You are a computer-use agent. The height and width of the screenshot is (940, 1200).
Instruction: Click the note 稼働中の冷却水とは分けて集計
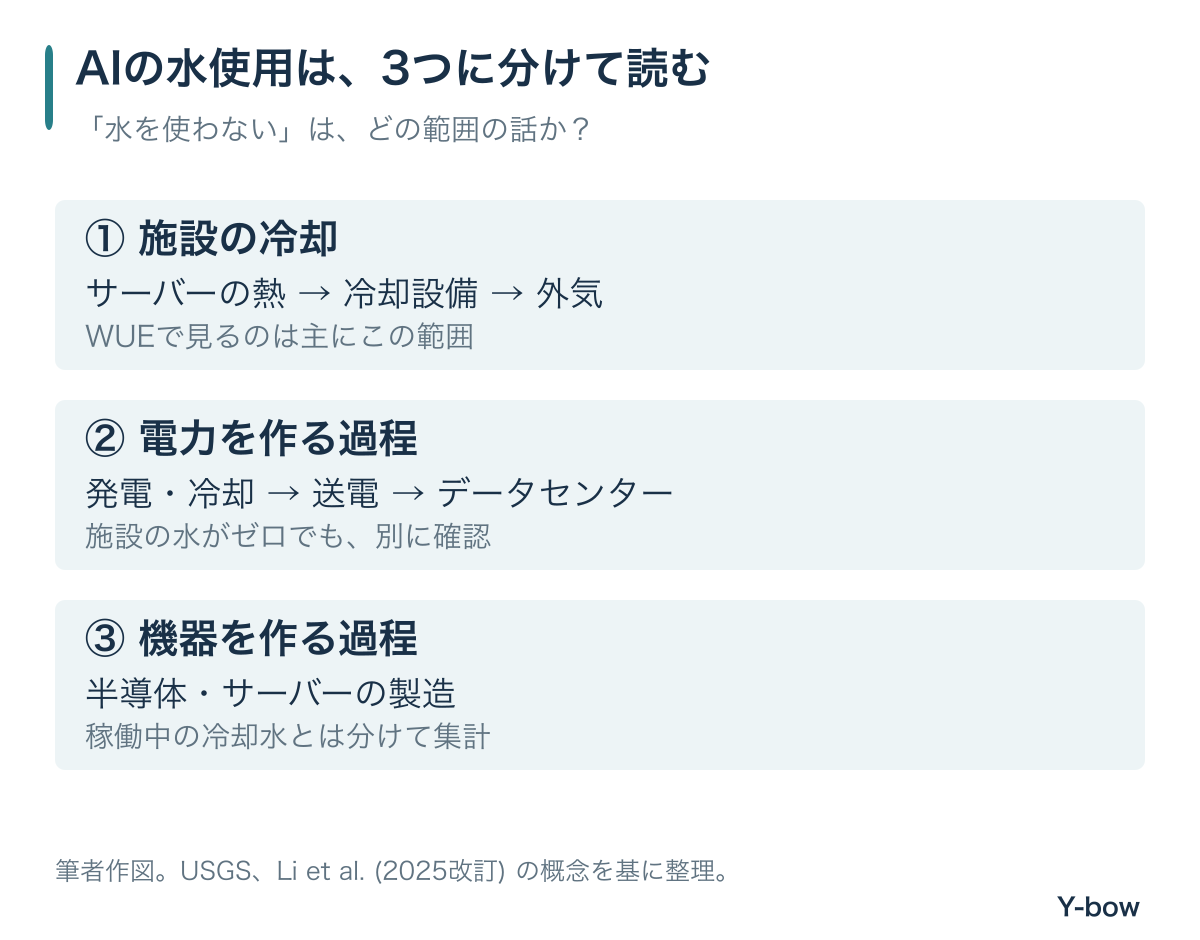288,737
